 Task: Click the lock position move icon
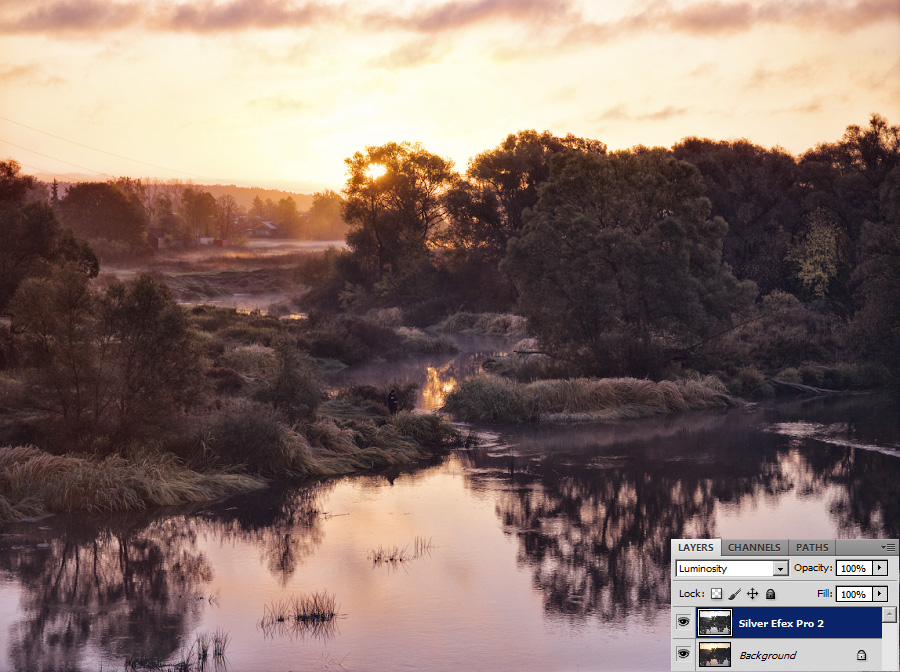pyautogui.click(x=752, y=594)
